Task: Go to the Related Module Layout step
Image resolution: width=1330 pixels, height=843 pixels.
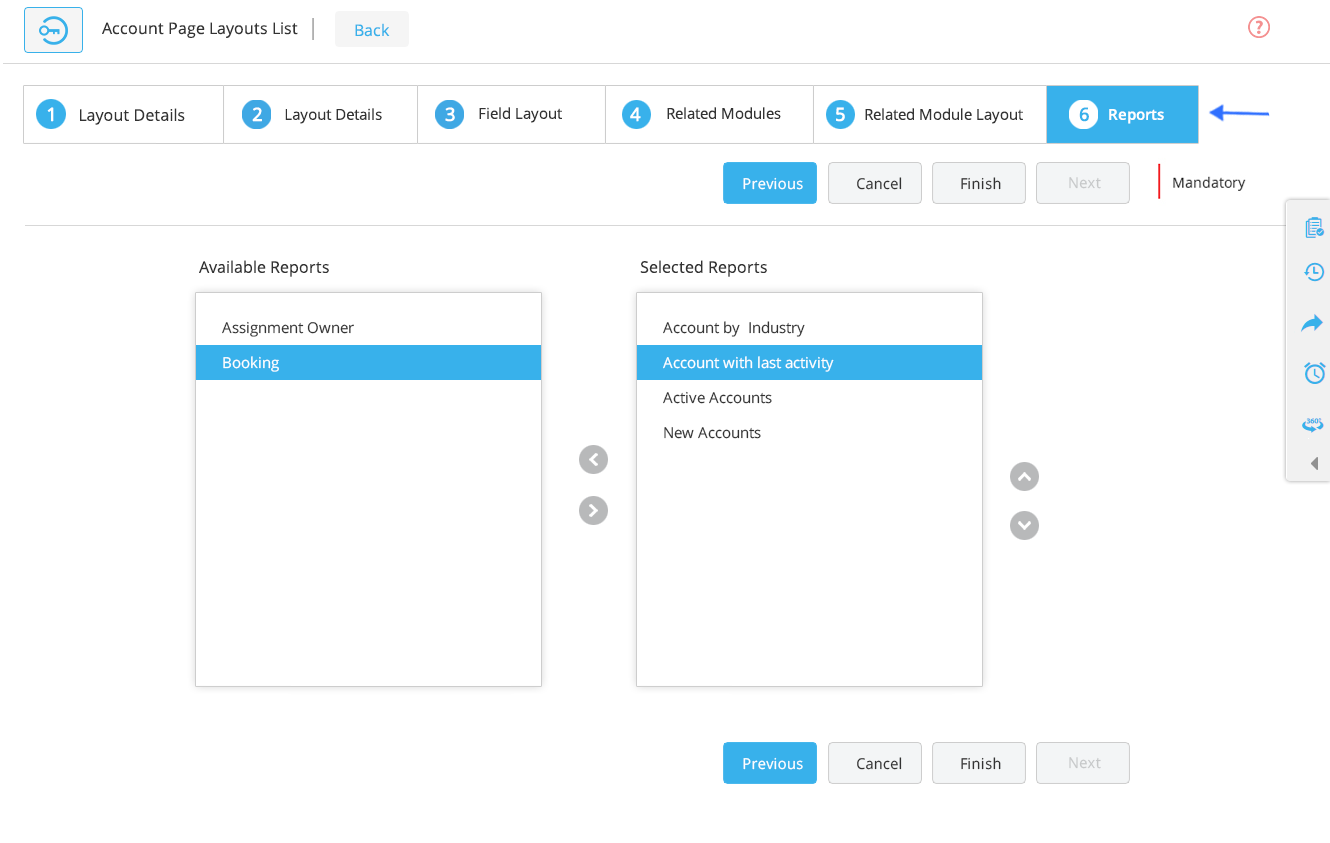Action: 929,113
